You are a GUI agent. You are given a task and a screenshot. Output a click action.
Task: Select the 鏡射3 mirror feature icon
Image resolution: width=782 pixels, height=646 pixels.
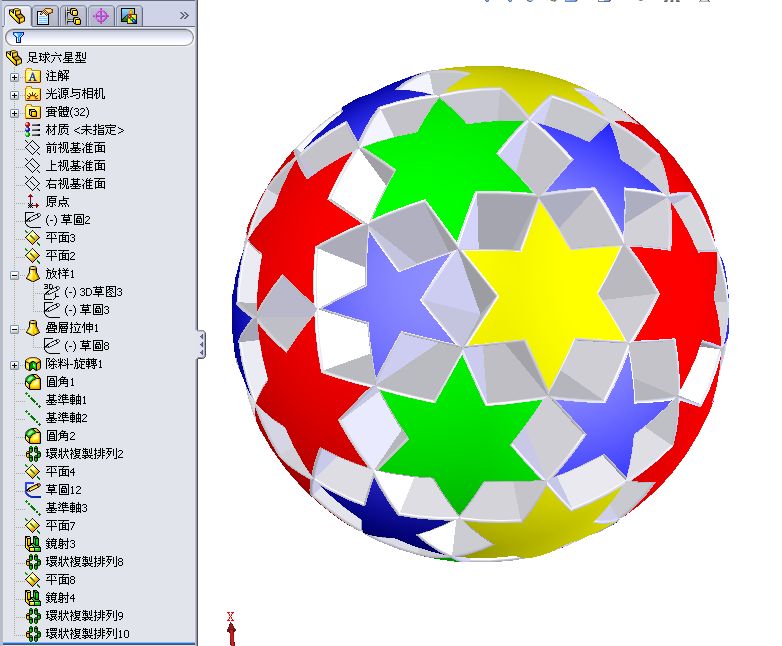32,544
